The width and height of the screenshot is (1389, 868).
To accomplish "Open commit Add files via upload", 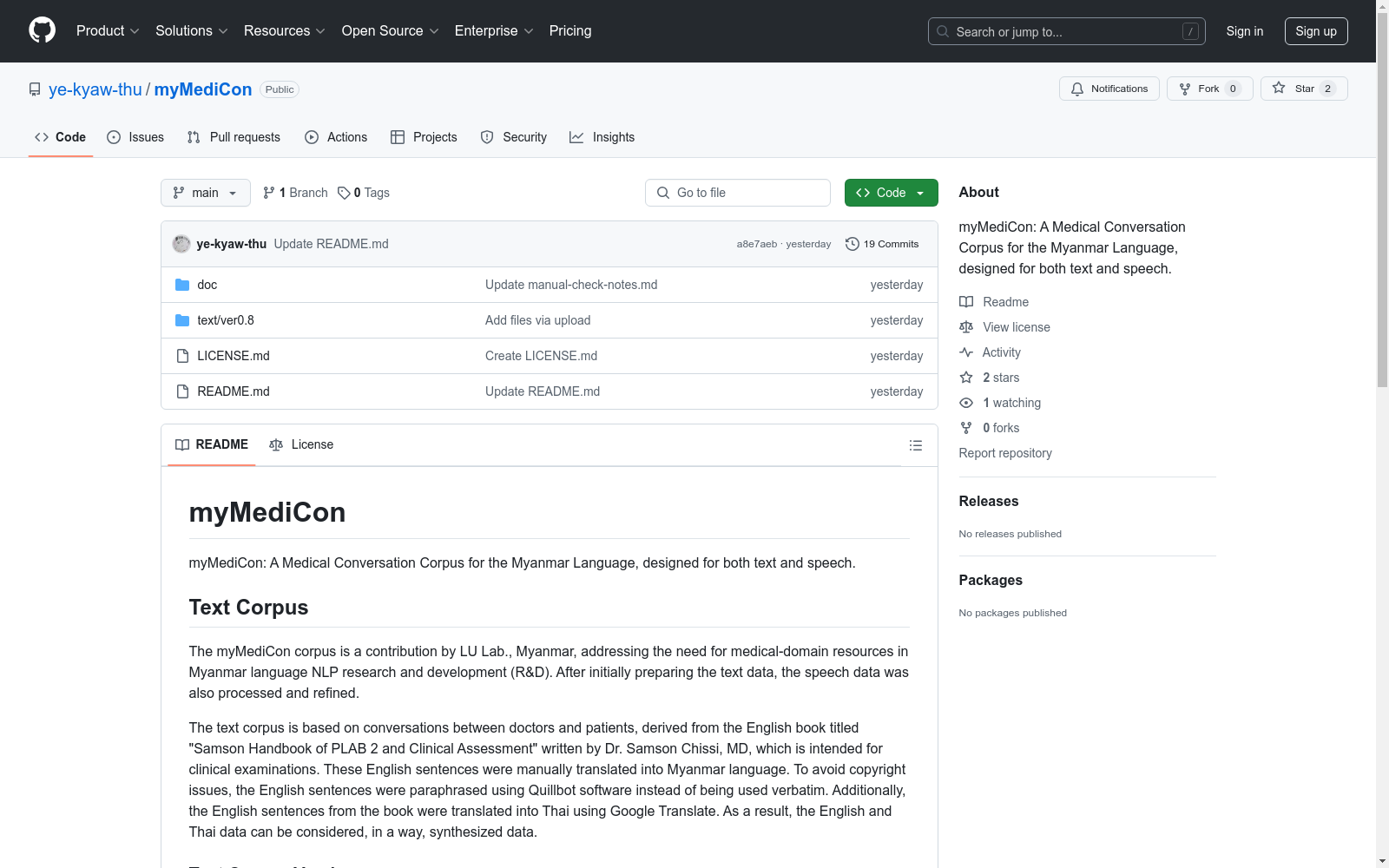I will click(x=537, y=320).
